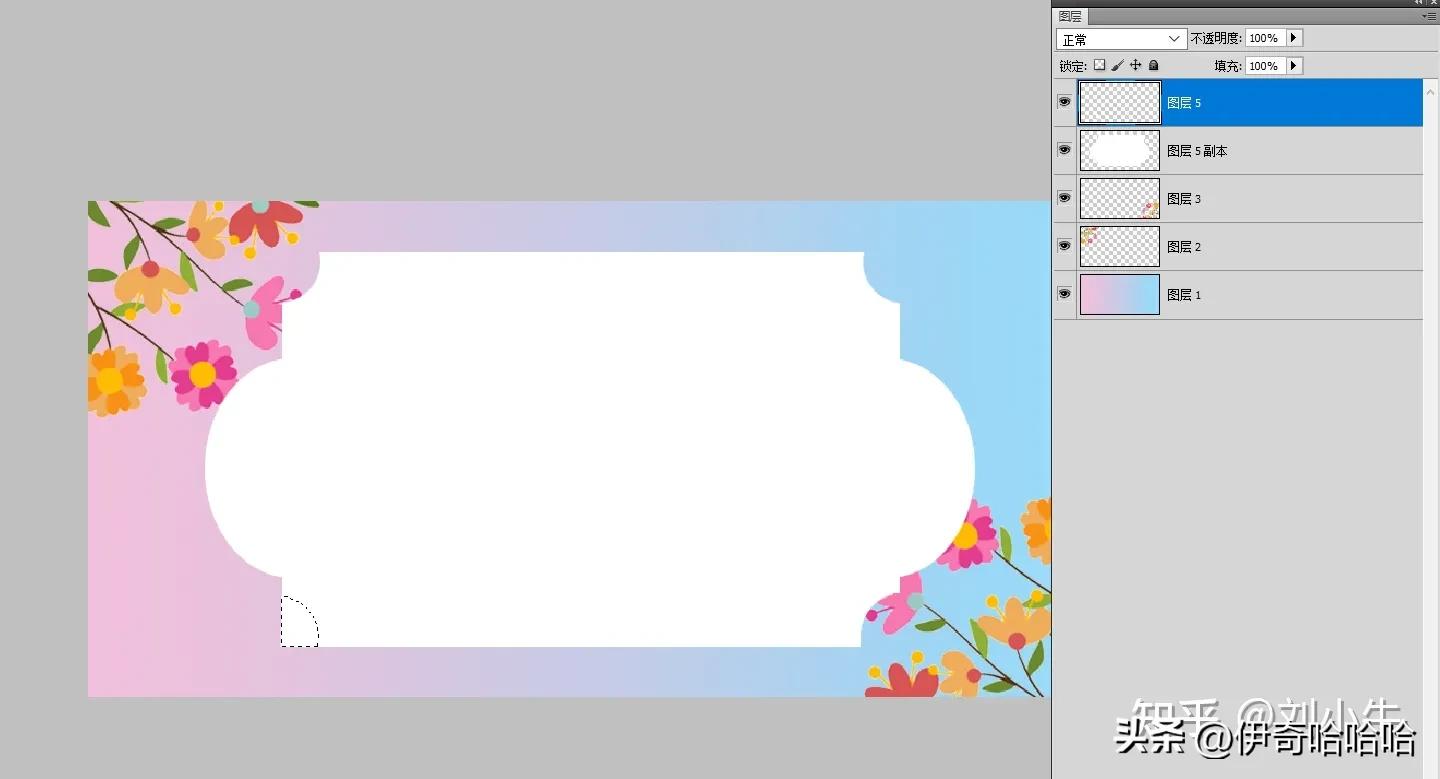
Task: Hide 图层 2 with its eye icon
Action: click(x=1064, y=246)
